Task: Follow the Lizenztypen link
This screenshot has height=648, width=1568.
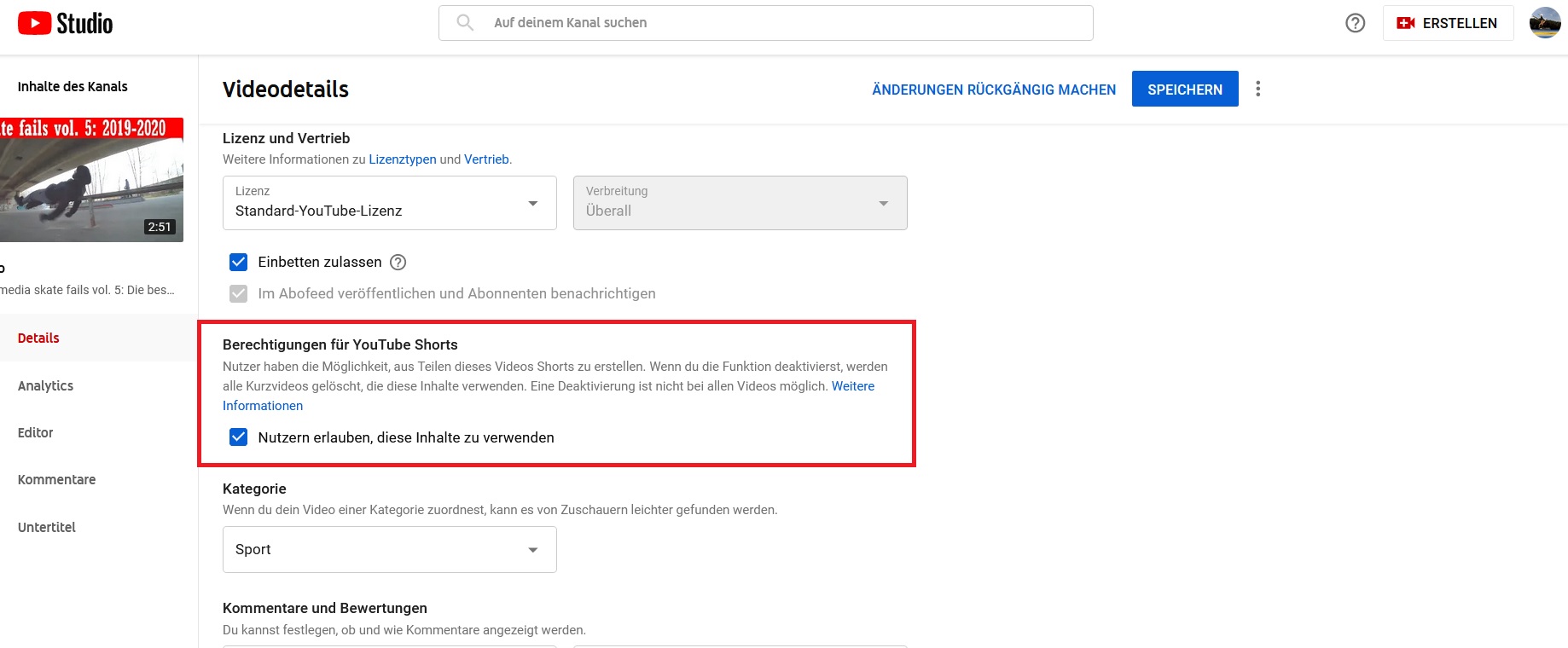Action: (x=402, y=159)
